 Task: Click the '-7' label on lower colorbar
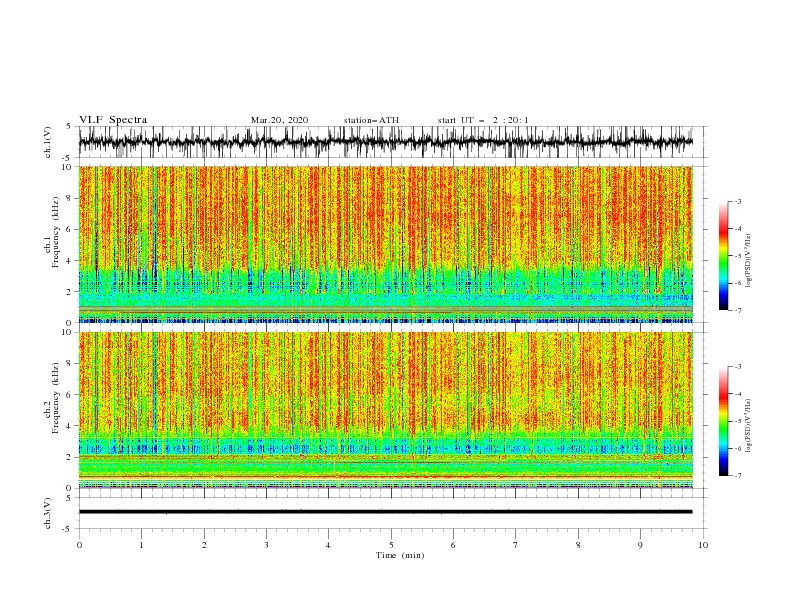[x=737, y=476]
